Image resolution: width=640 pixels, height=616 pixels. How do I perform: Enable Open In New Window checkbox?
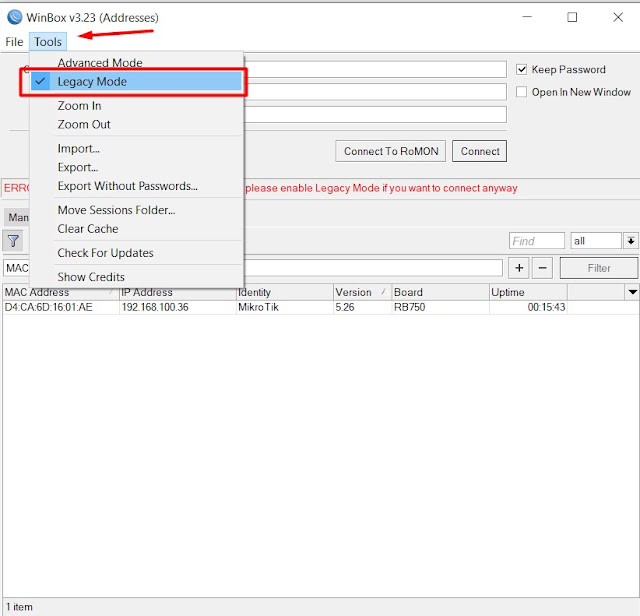[521, 92]
